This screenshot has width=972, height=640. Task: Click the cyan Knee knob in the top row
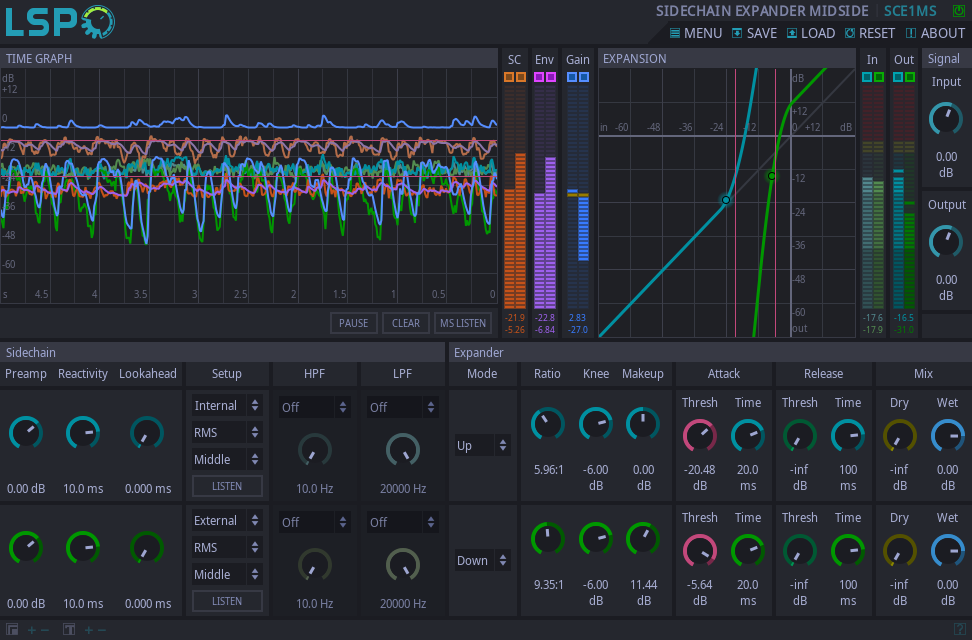tap(596, 425)
